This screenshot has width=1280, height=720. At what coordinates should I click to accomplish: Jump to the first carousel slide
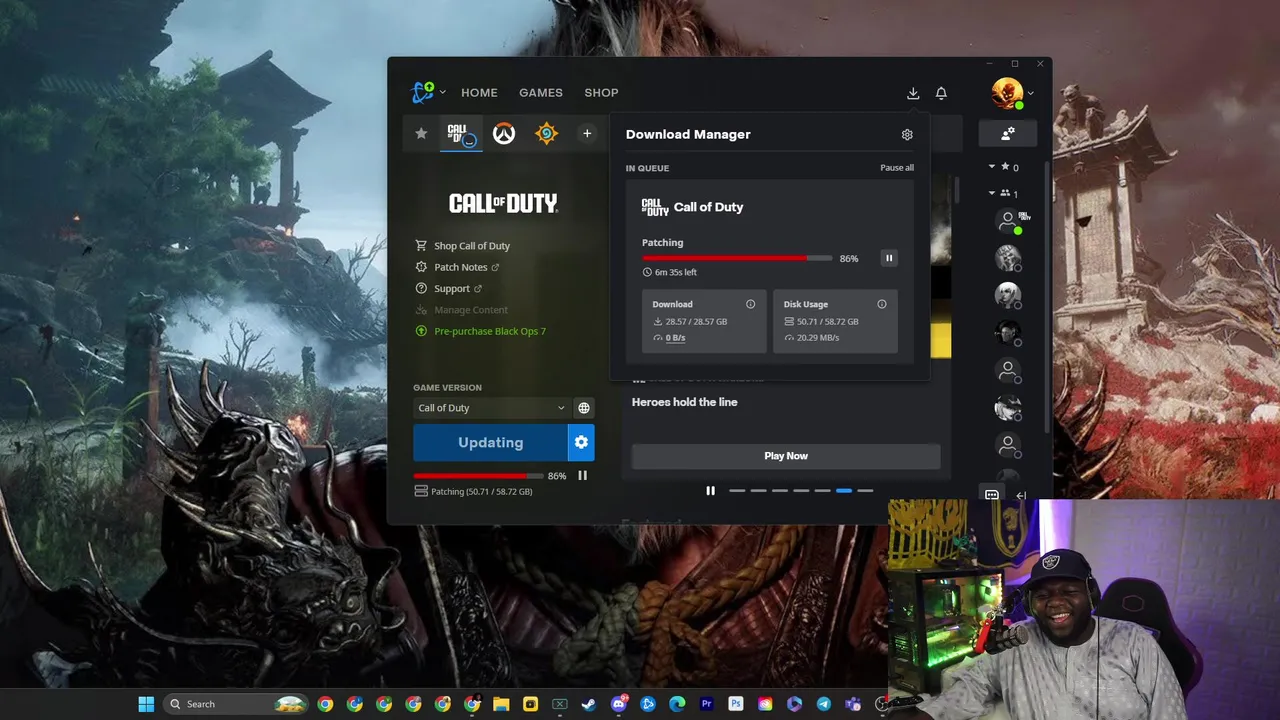pyautogui.click(x=737, y=491)
